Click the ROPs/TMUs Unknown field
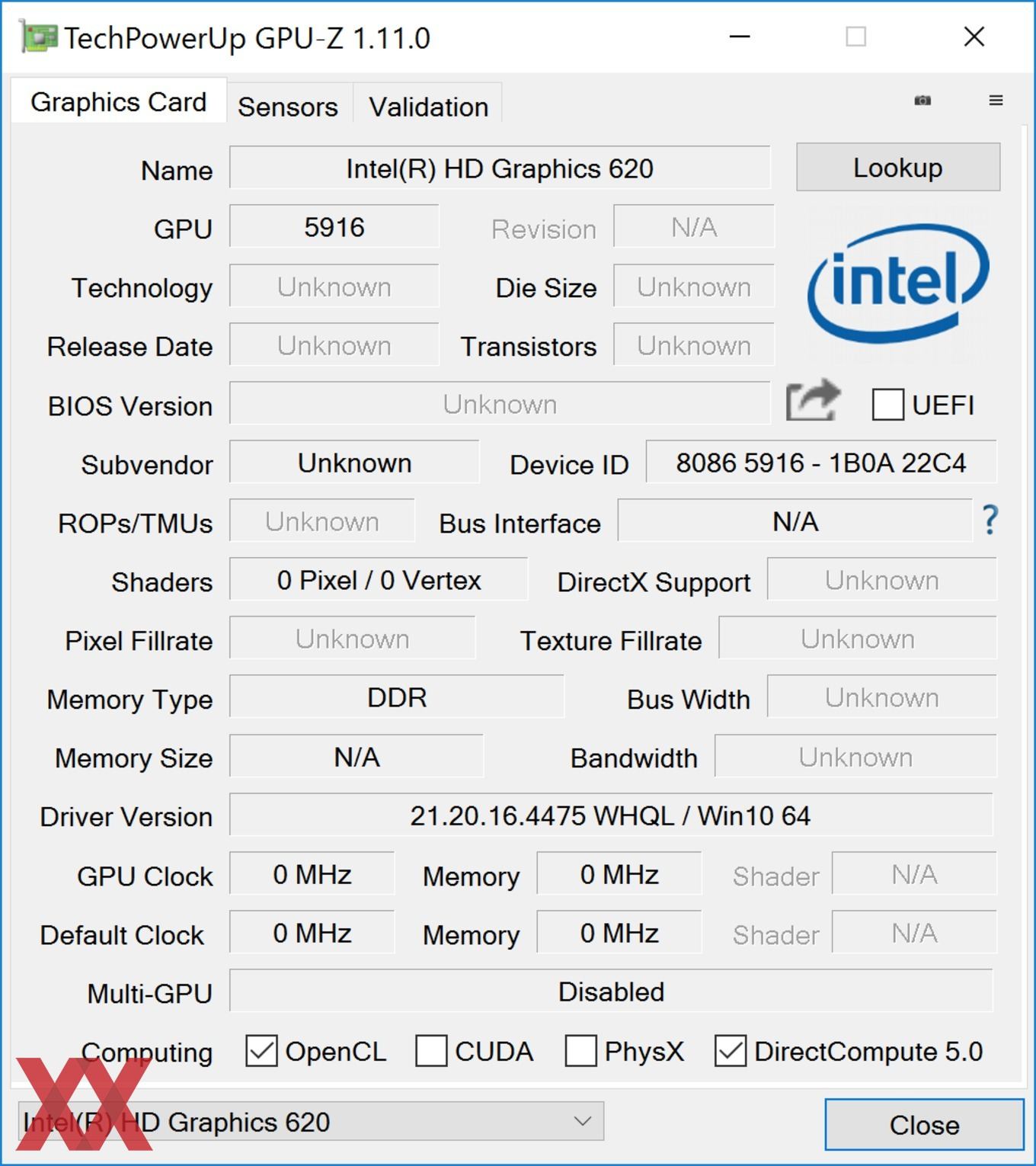1036x1166 pixels. pos(322,521)
